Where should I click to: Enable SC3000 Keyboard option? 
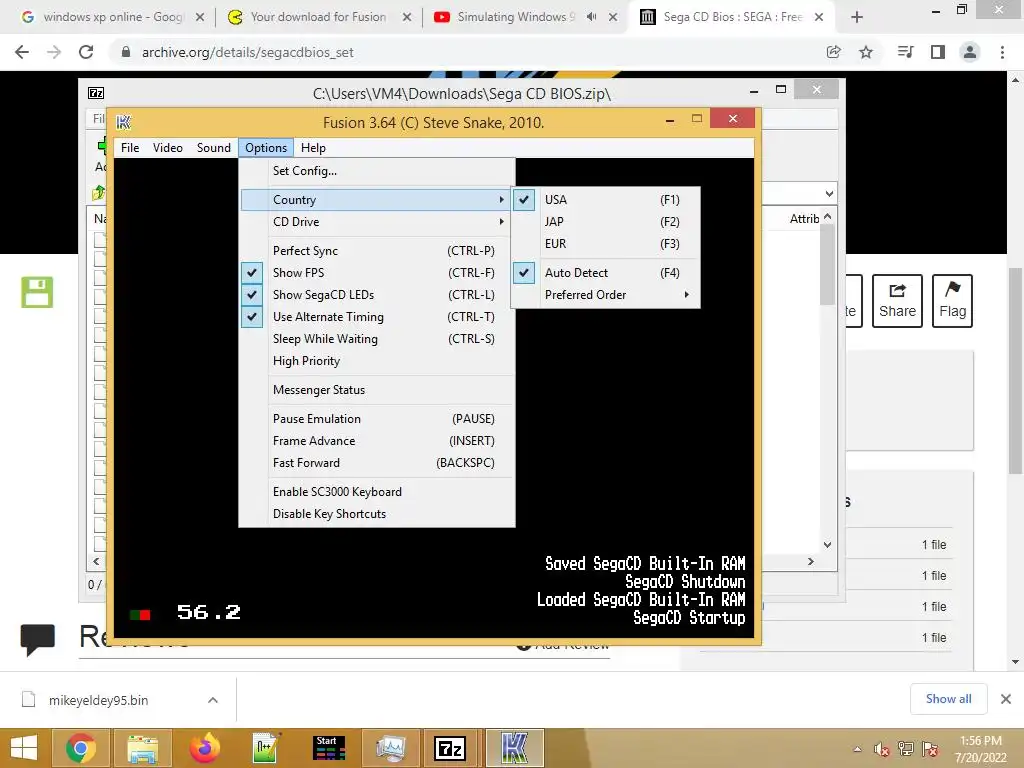tap(377, 492)
